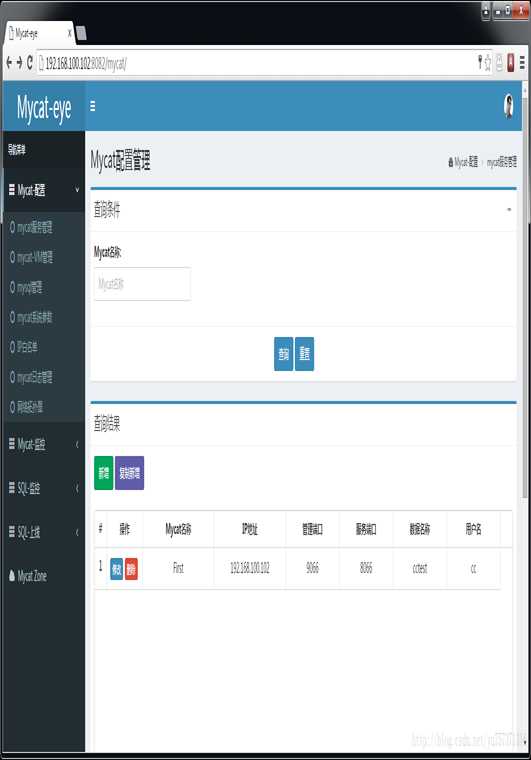Screen dimensions: 531x760
Task: Expand the SQL-监控 sidebar menu
Action: pos(44,488)
